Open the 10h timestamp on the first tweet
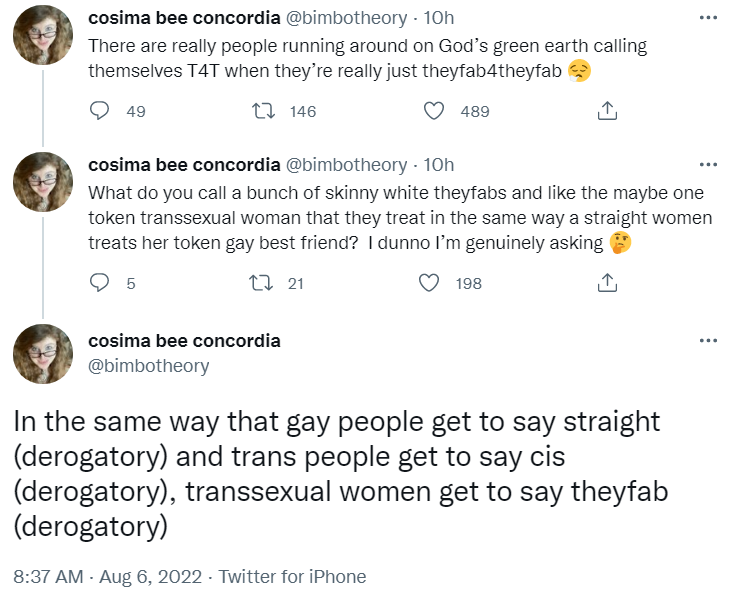This screenshot has height=600, width=735. pyautogui.click(x=439, y=18)
